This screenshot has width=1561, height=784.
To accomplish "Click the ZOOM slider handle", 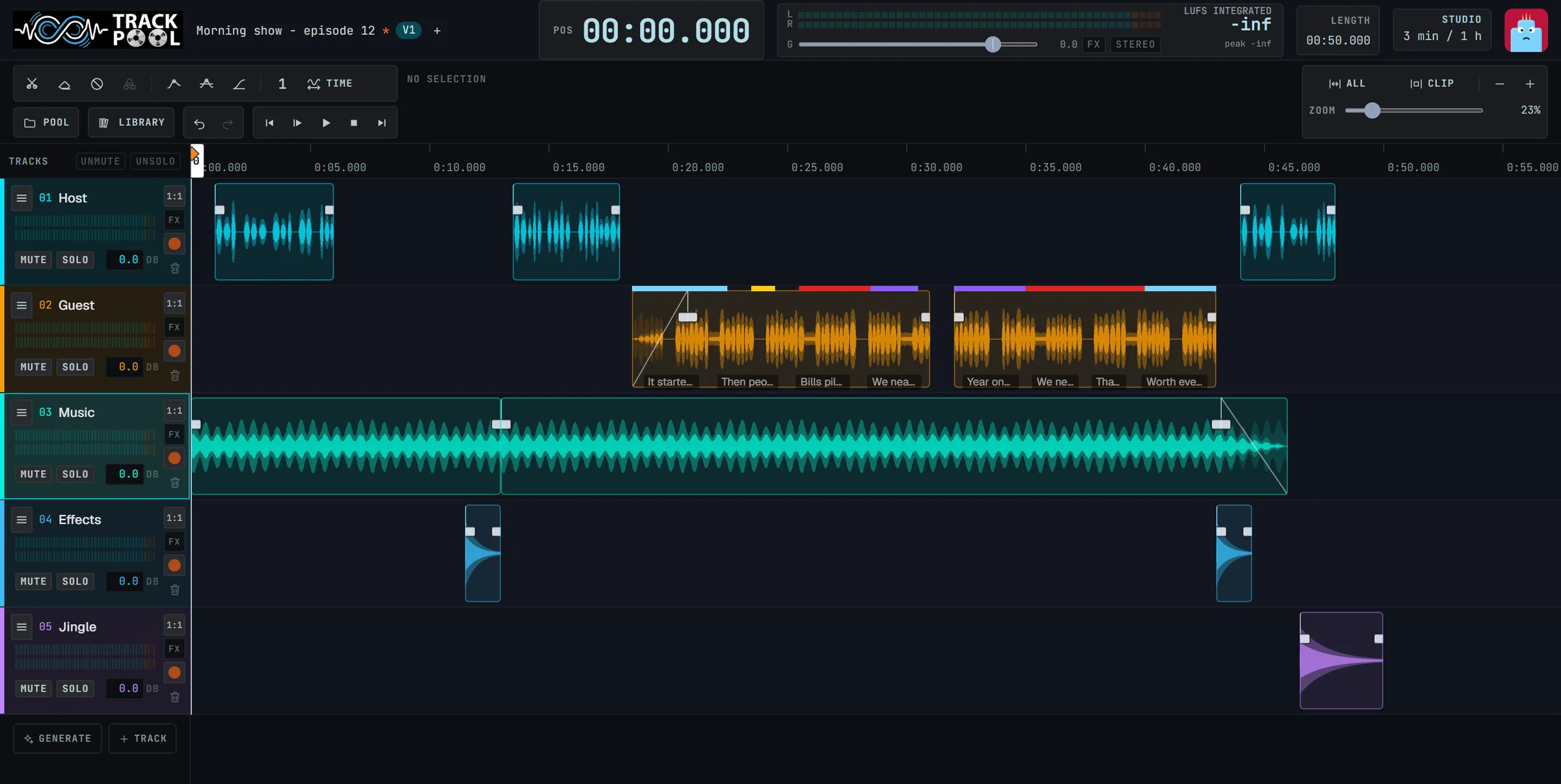I will click(1372, 111).
